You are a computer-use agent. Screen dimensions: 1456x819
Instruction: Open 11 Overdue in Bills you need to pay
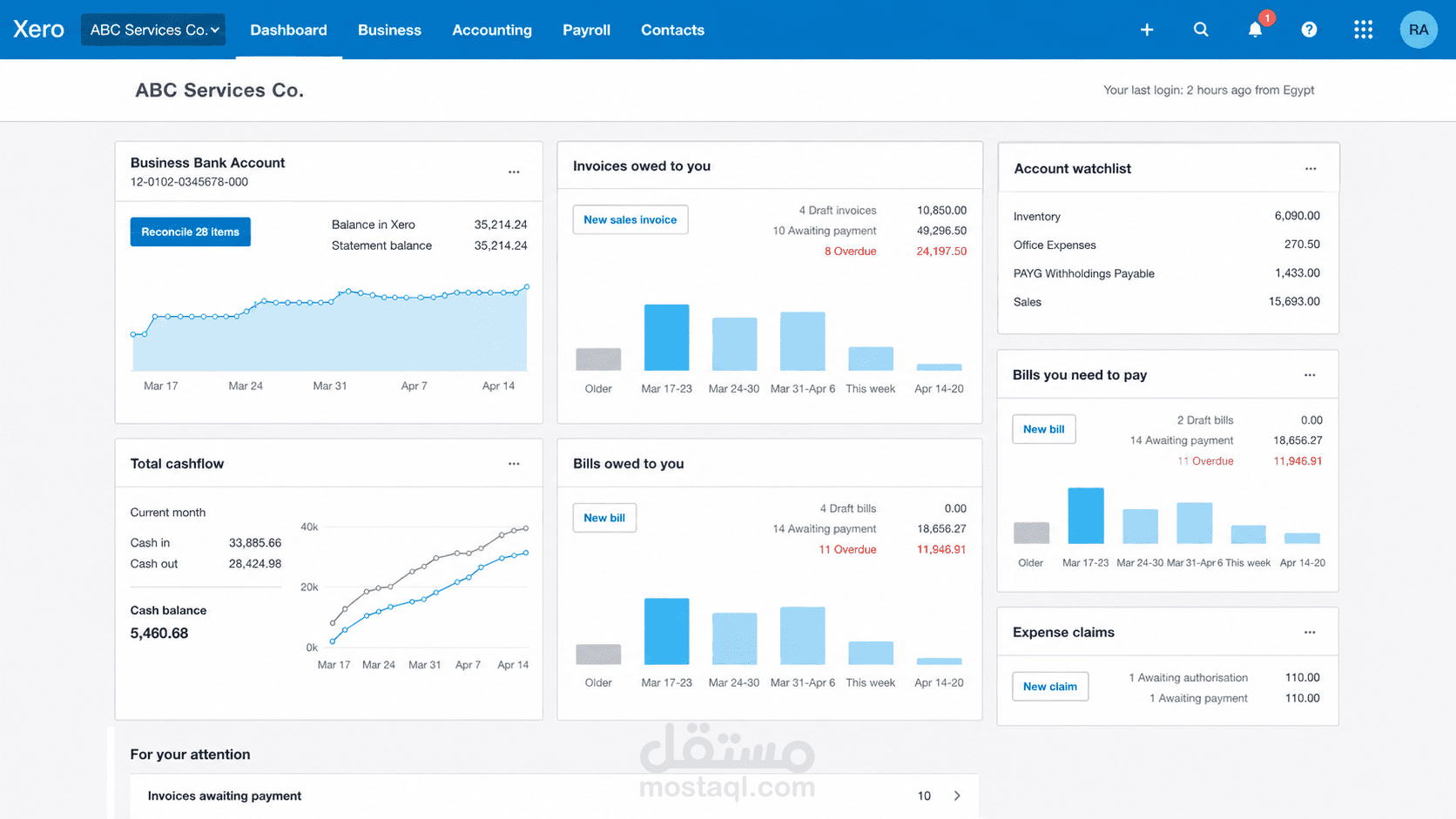pyautogui.click(x=1205, y=461)
